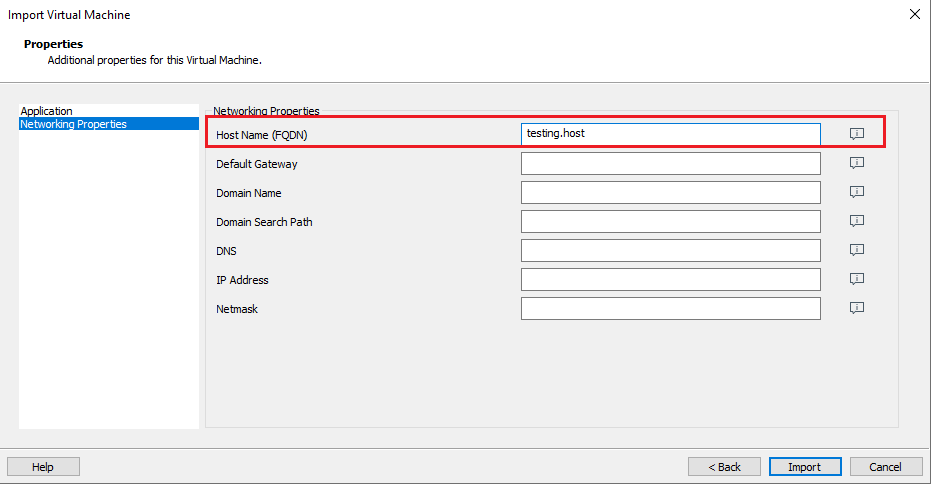Image resolution: width=933 pixels, height=485 pixels.
Task: View info icon for Domain Search Path
Action: tap(856, 221)
